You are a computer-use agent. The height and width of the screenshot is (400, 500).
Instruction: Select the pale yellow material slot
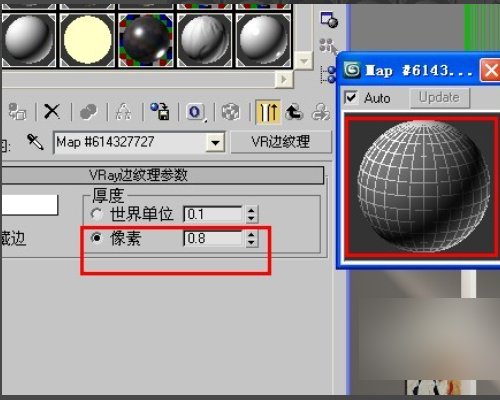click(87, 39)
